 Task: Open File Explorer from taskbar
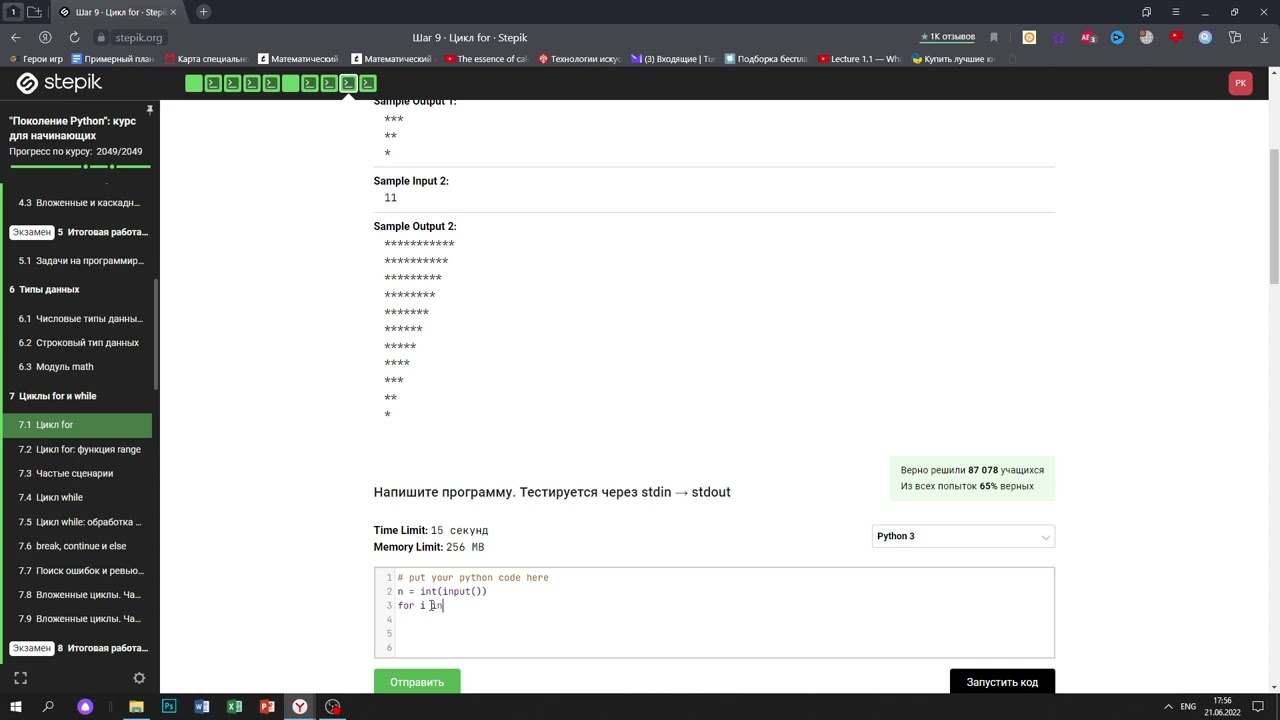pyautogui.click(x=136, y=706)
